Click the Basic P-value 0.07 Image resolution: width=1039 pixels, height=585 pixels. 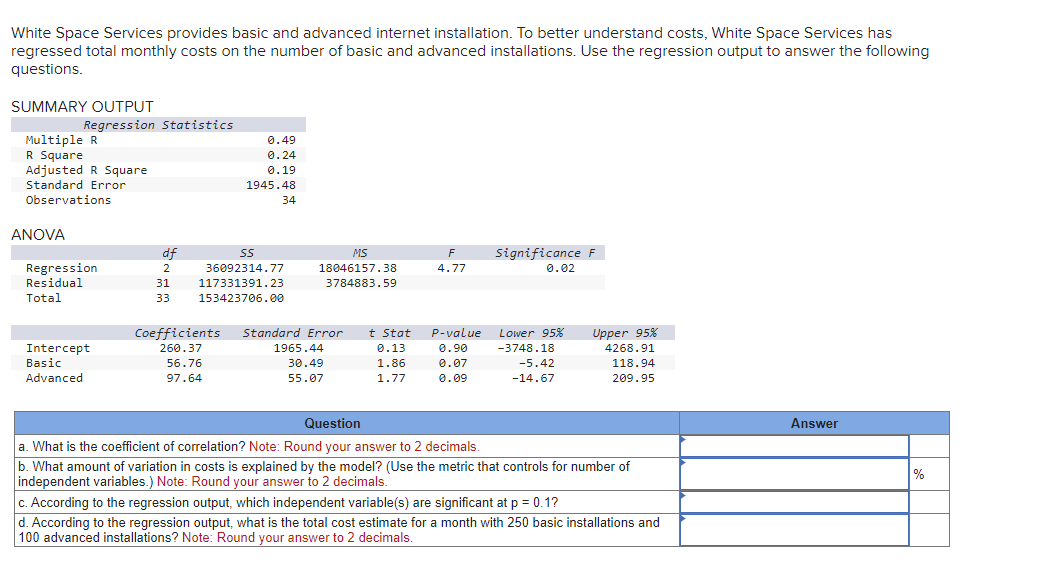coord(453,363)
